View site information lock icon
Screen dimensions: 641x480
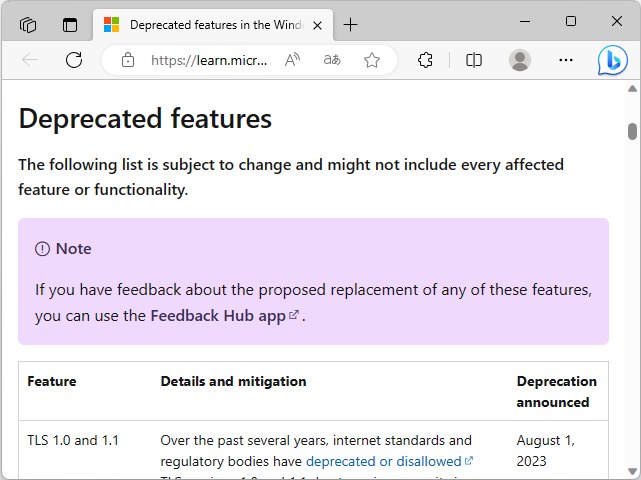tap(128, 60)
